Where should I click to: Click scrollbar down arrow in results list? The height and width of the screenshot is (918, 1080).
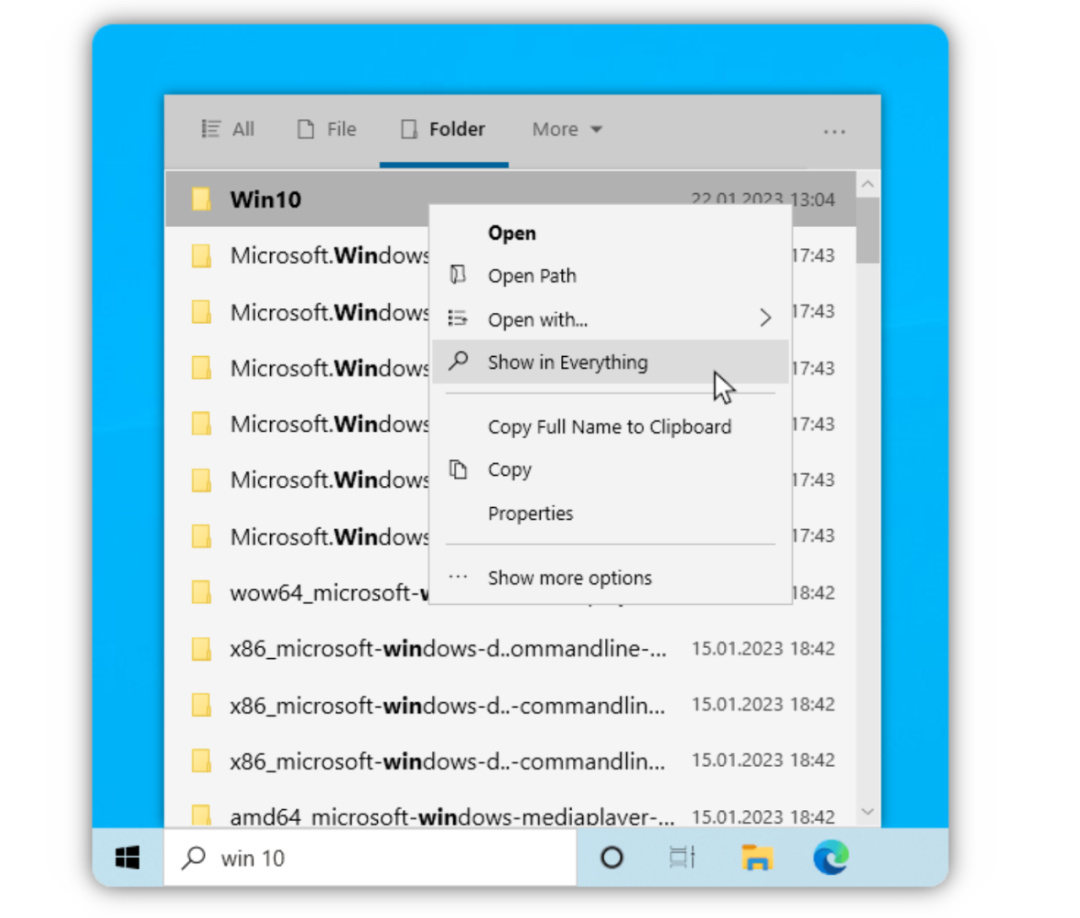[x=868, y=812]
